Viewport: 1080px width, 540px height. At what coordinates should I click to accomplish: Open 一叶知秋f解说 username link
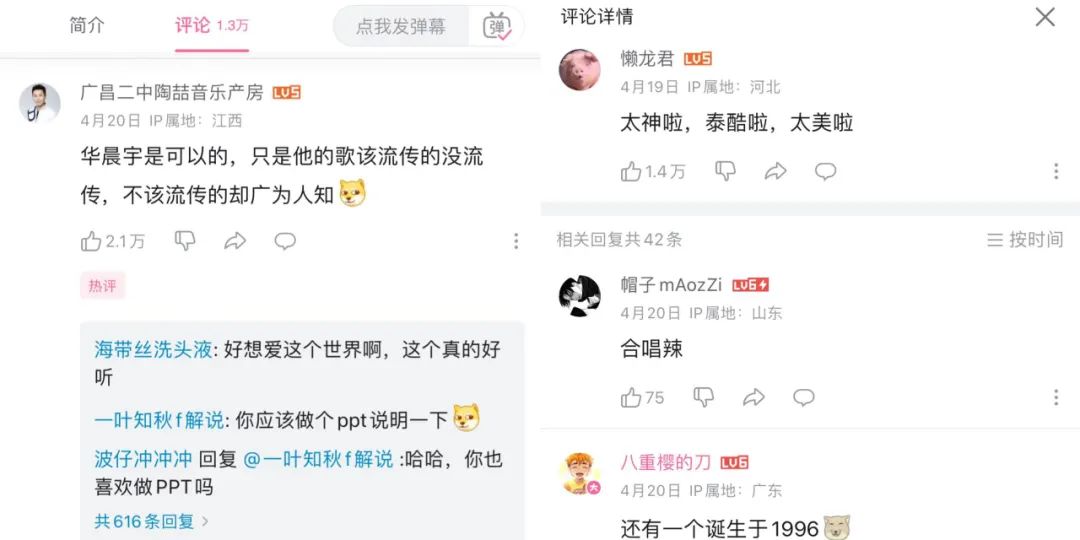point(159,420)
